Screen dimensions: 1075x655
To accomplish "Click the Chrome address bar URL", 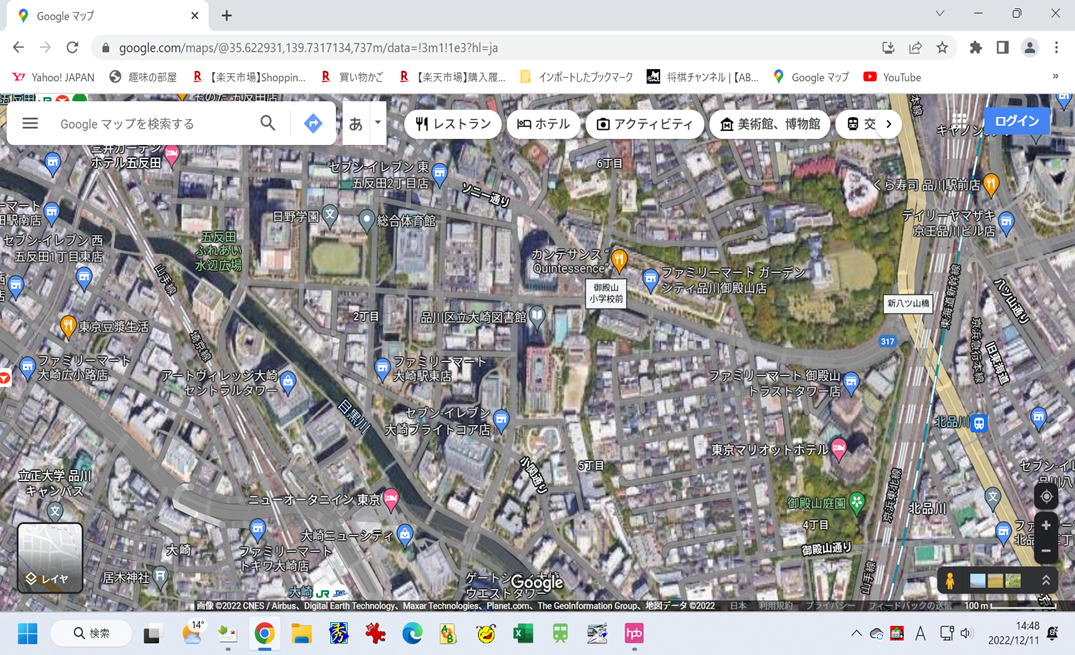I will pos(309,48).
